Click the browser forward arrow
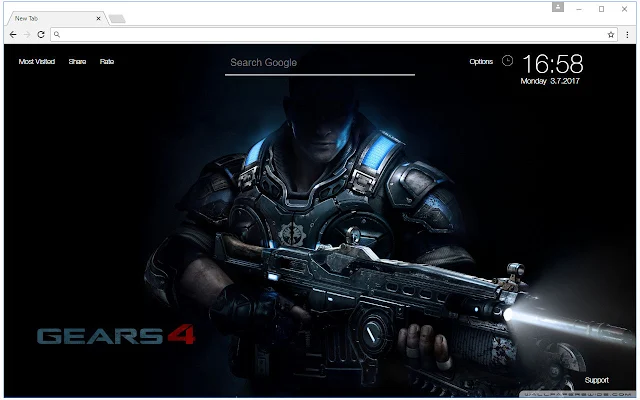This screenshot has height=400, width=640. 27,35
